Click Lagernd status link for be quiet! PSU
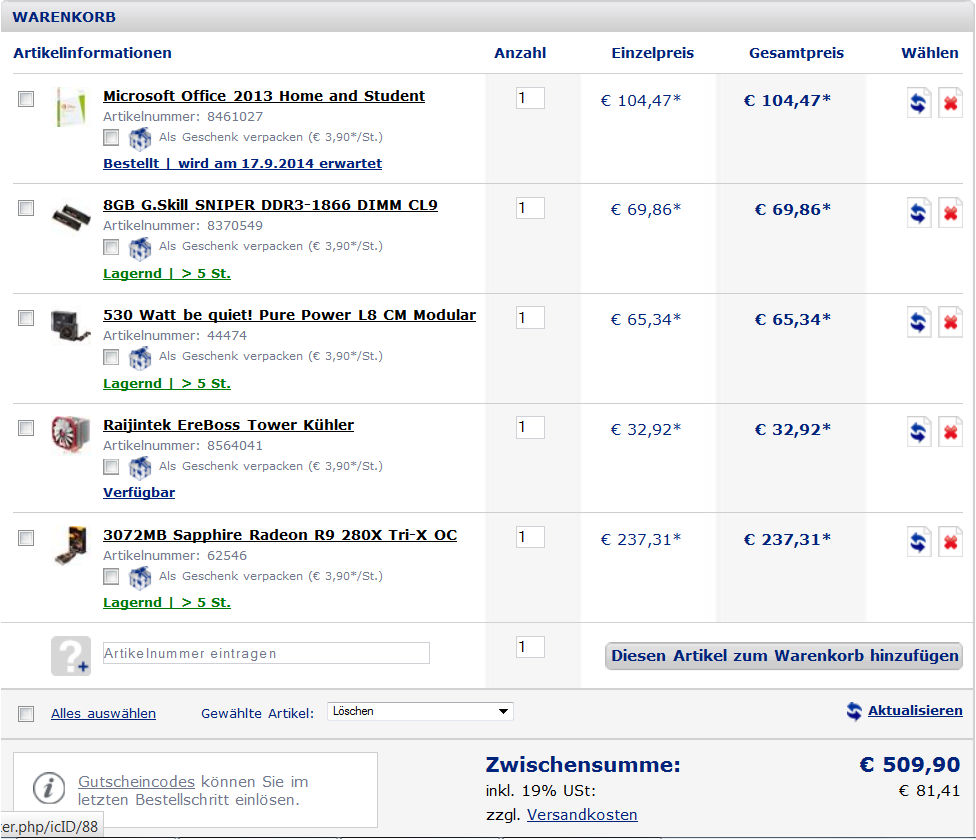The height and width of the screenshot is (840, 976). tap(167, 384)
